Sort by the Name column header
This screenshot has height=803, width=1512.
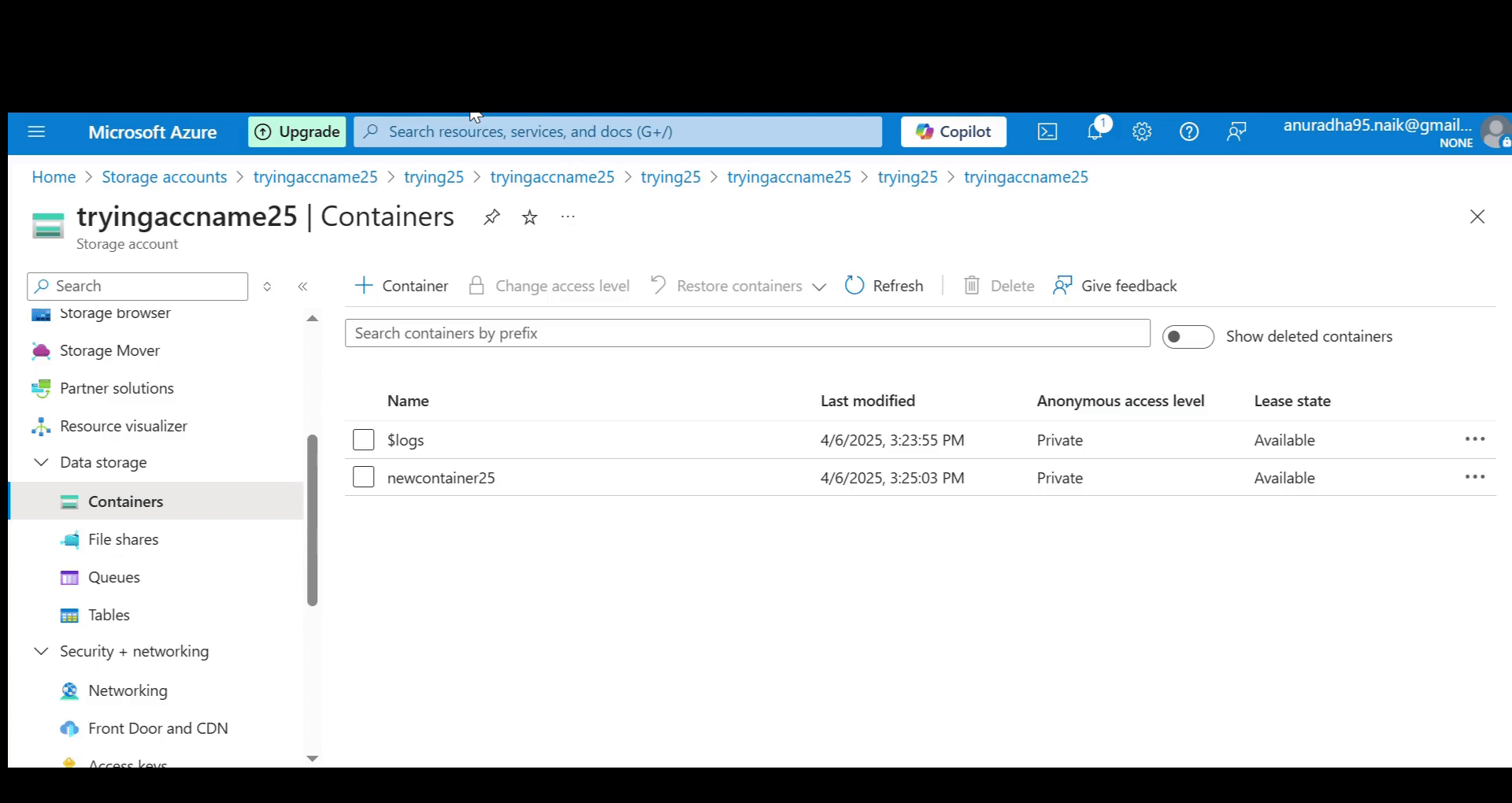[408, 401]
